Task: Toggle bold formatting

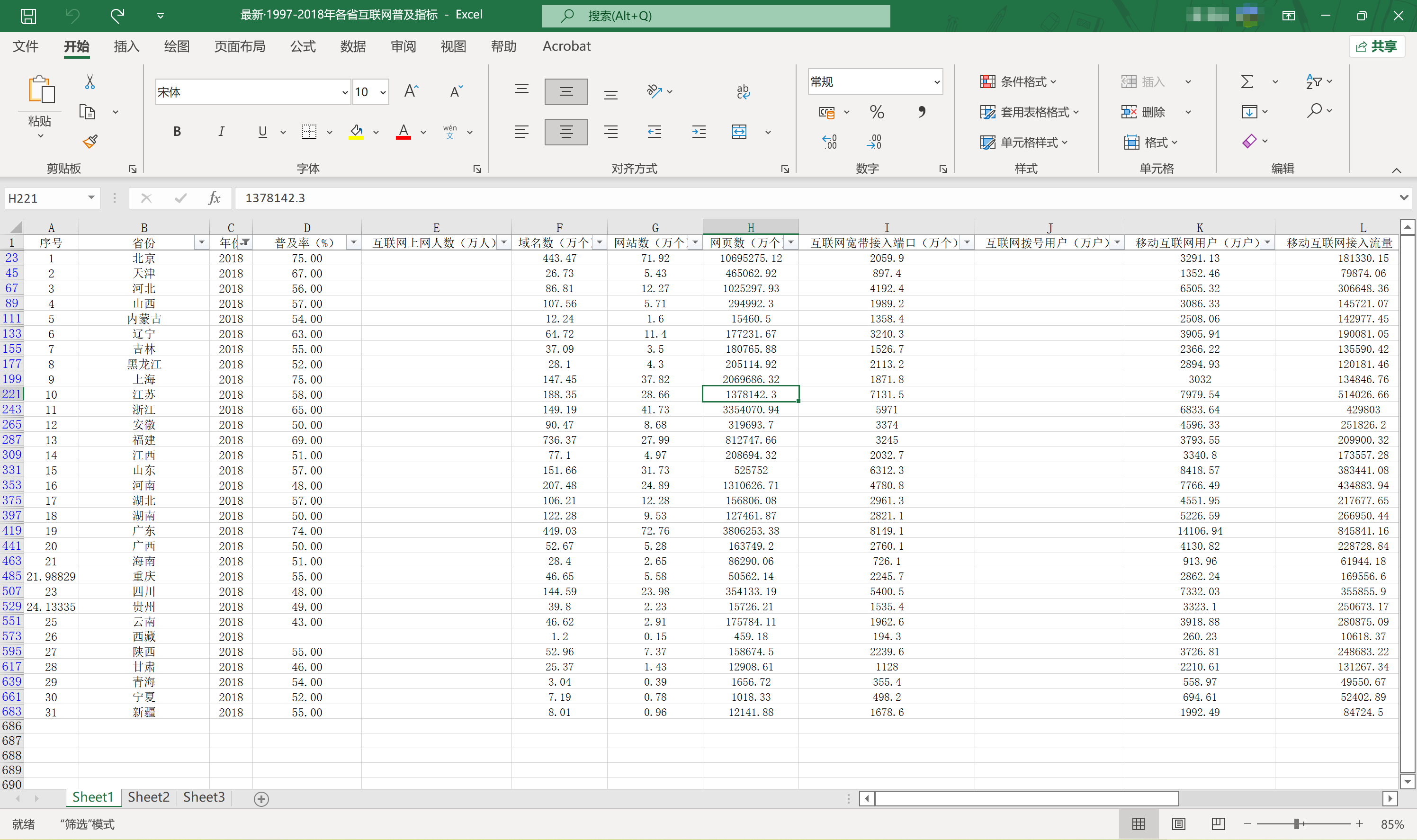Action: (177, 132)
